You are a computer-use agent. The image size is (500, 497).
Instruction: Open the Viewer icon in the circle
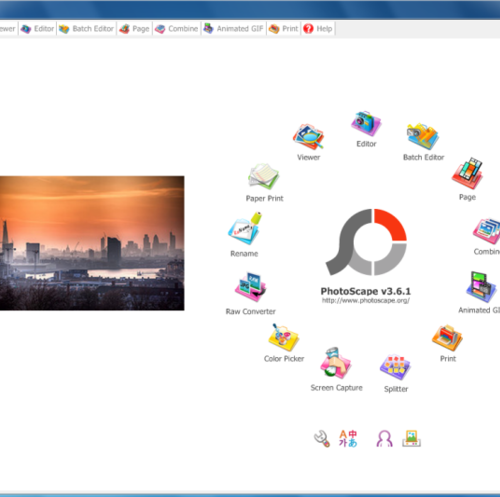pyautogui.click(x=308, y=137)
